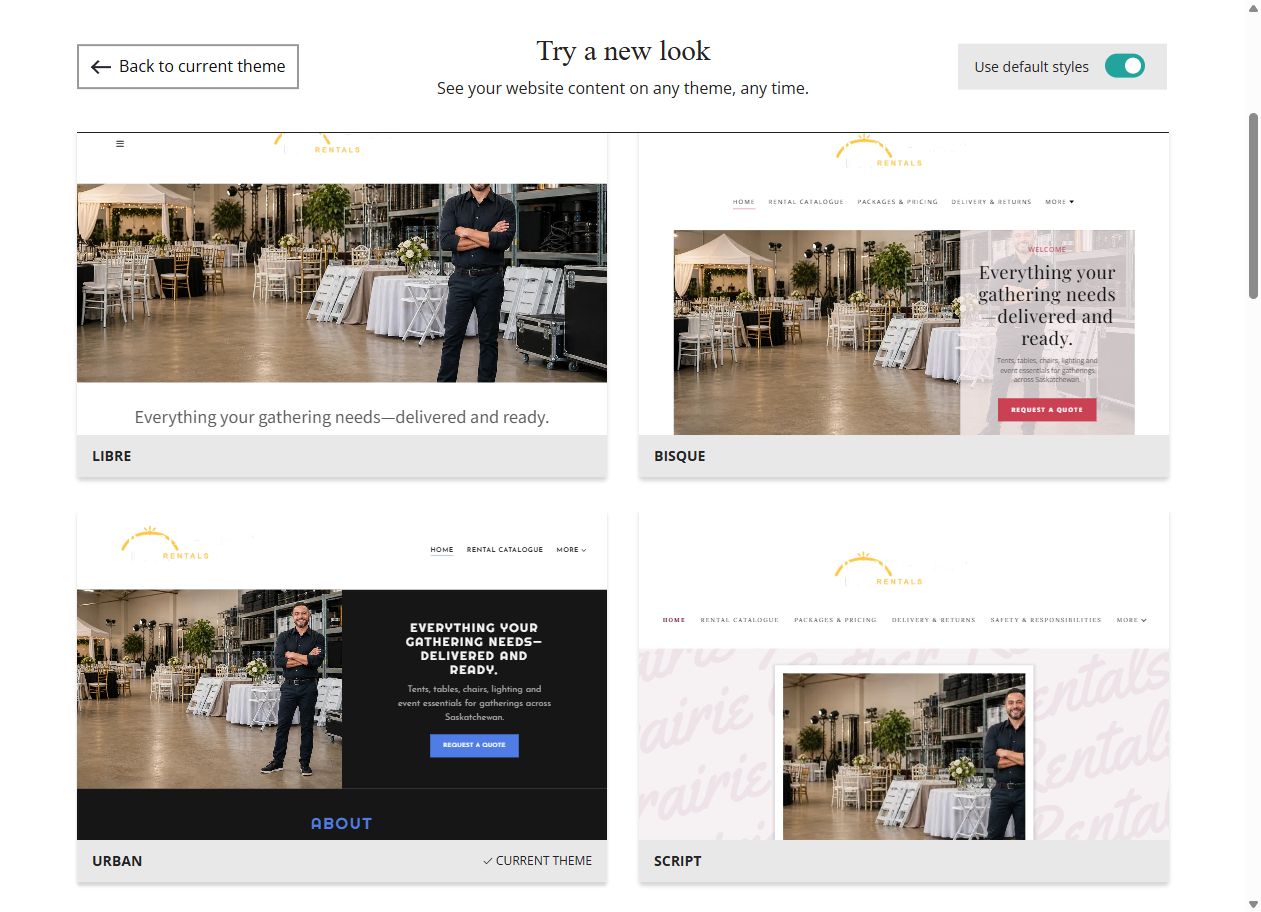Viewport: 1261px width, 912px height.
Task: Expand More dropdown in Bisque preview
Action: coord(1060,202)
